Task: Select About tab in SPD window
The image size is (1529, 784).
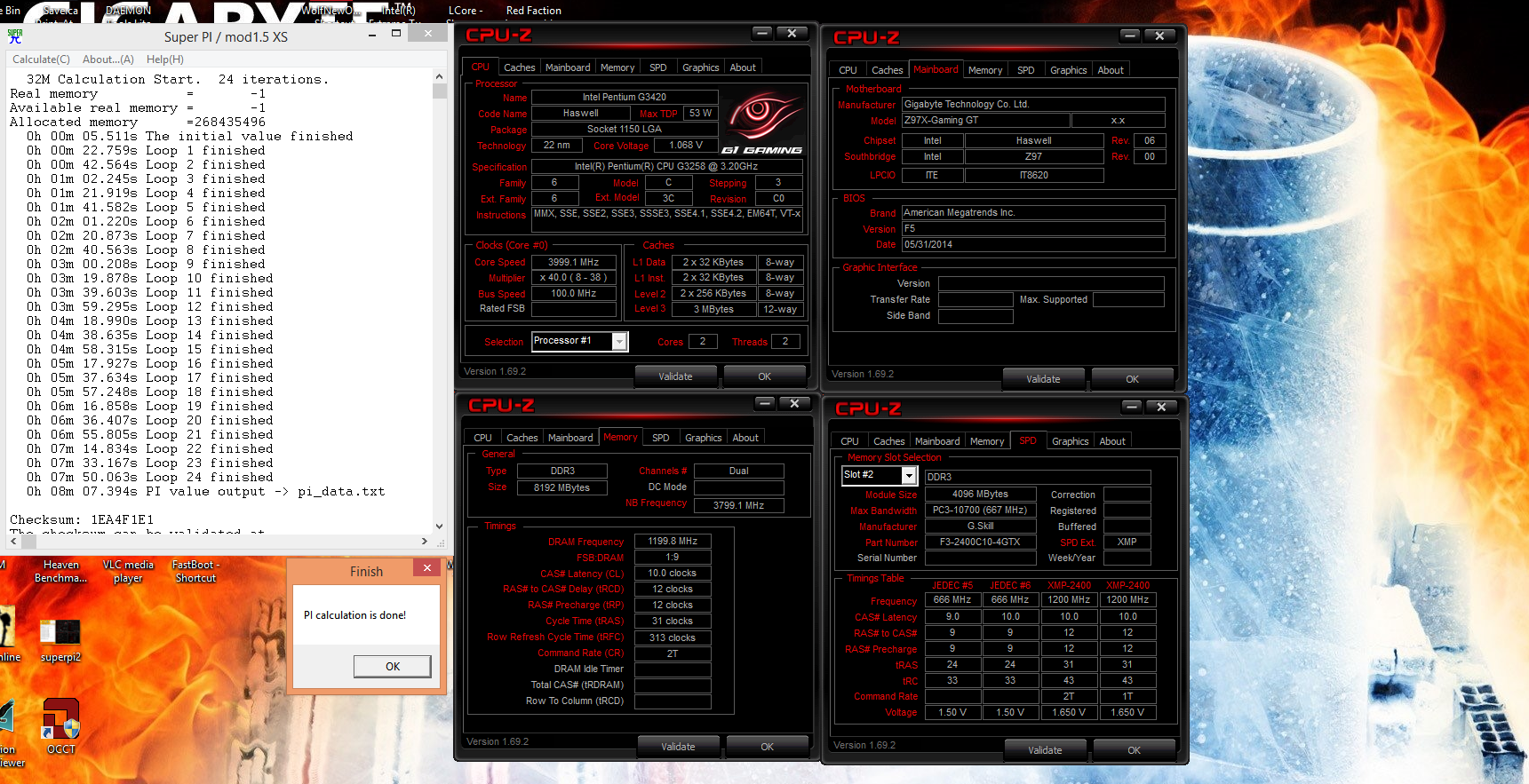Action: 1112,441
